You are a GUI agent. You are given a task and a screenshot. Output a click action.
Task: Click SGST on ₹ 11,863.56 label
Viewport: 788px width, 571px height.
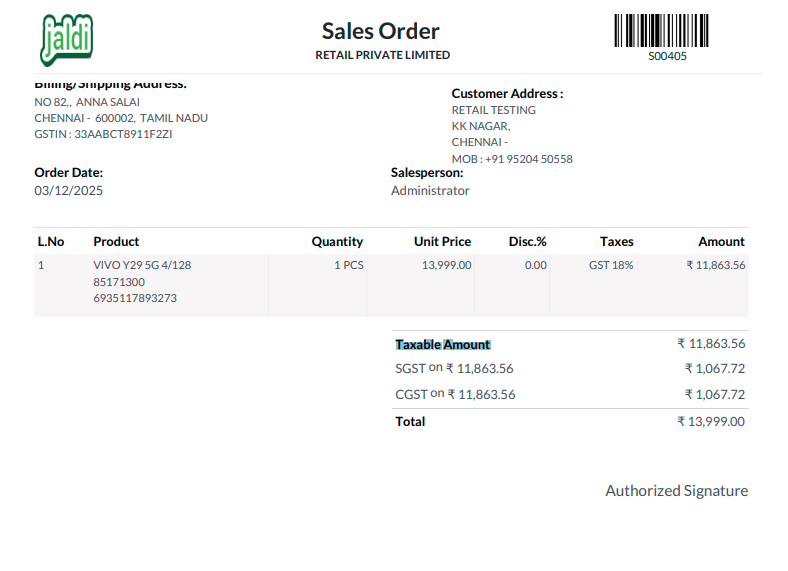454,368
